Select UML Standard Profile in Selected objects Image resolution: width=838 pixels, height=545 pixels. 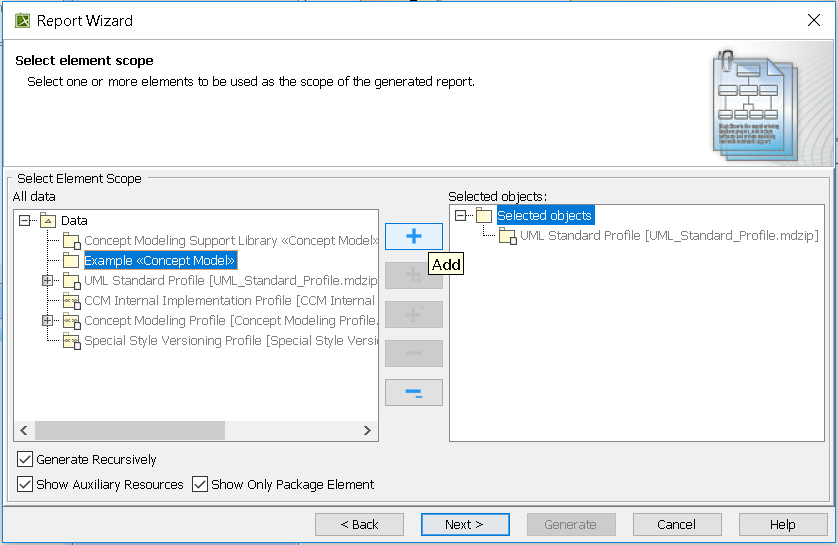(669, 236)
